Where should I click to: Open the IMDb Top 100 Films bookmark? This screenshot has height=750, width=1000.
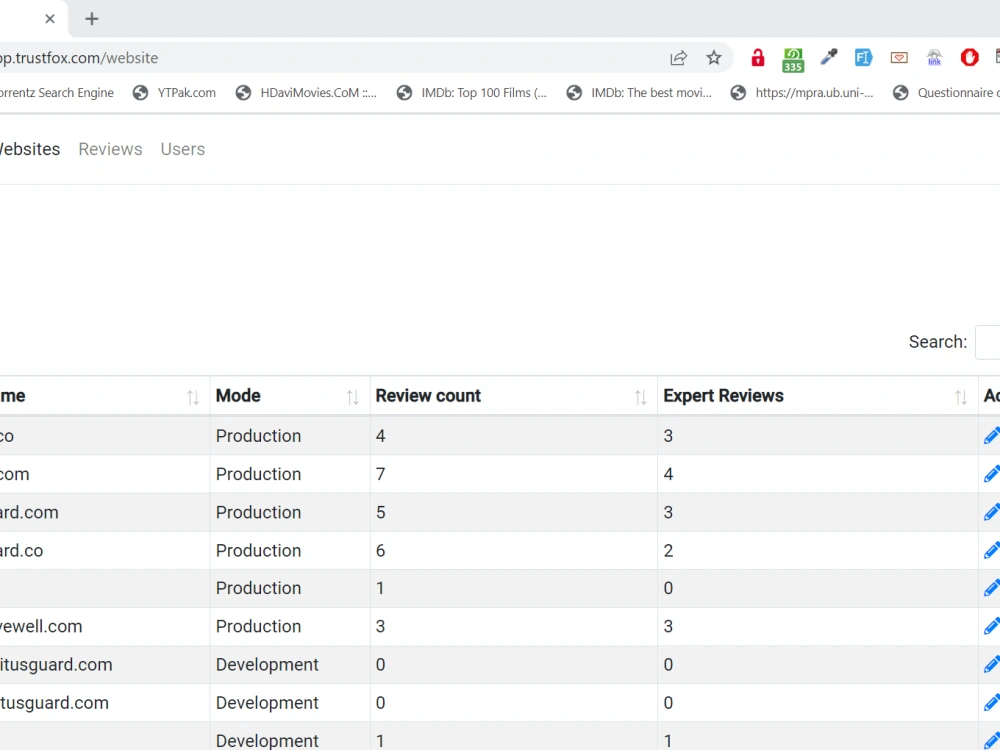[472, 92]
